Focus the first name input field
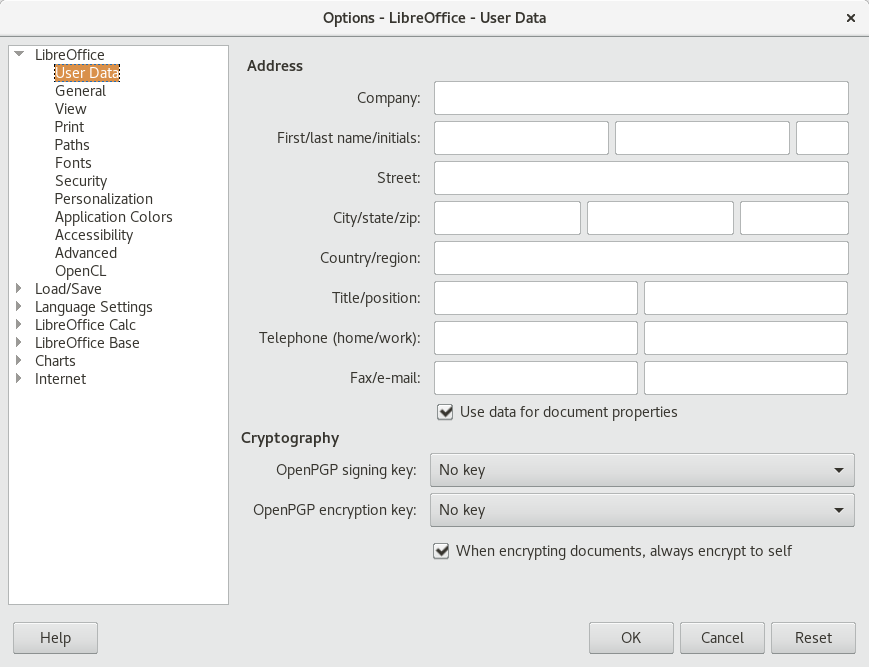Screen dimensions: 869x667 point(521,138)
